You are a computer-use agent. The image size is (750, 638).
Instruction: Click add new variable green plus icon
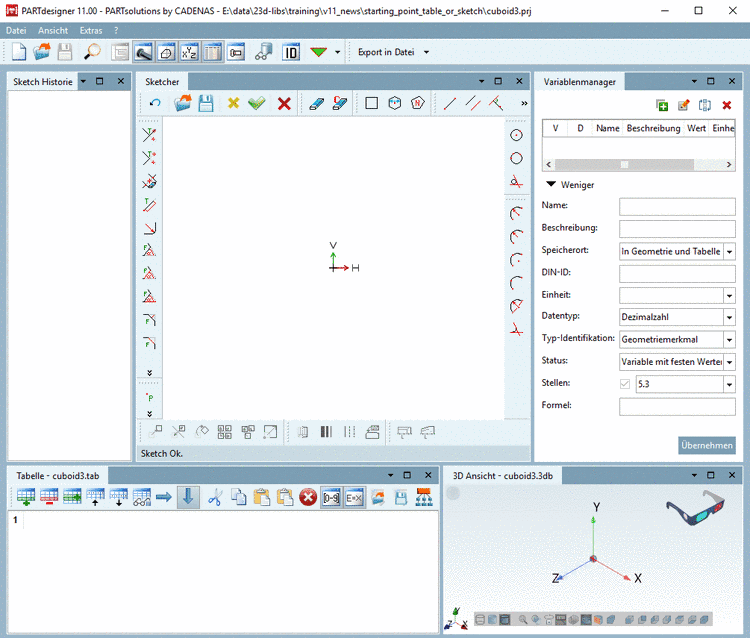(662, 105)
